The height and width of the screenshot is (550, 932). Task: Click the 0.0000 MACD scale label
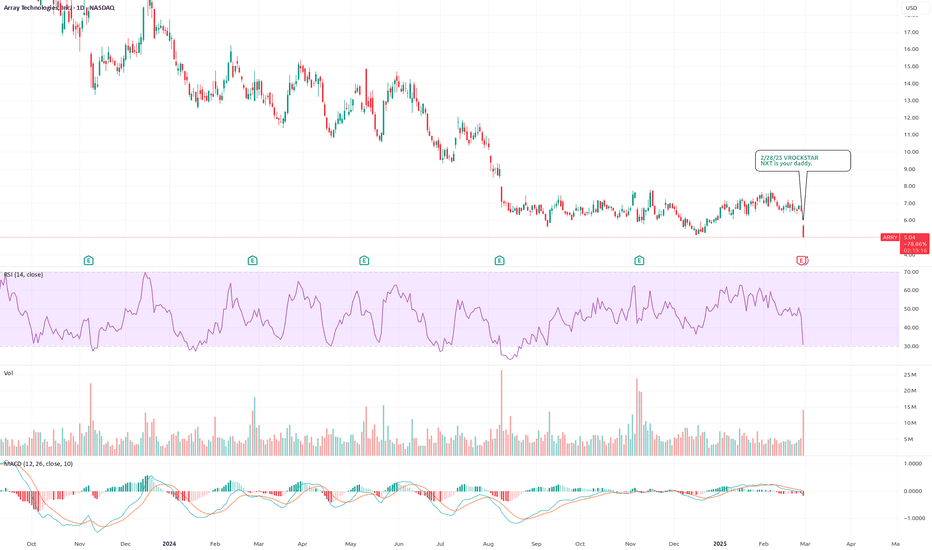912,491
